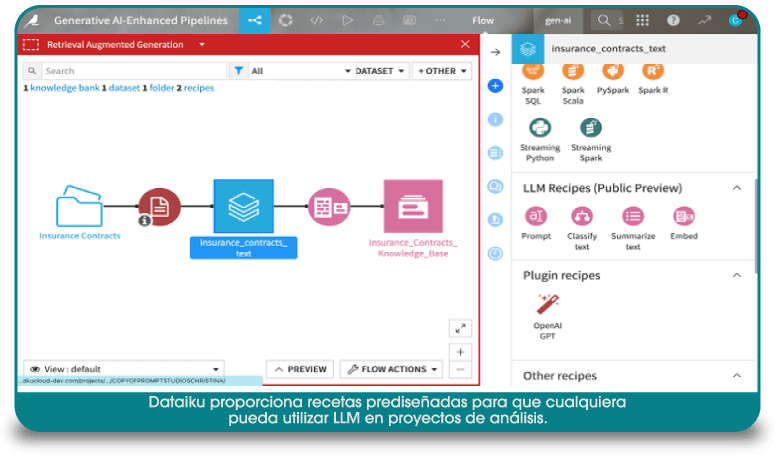Click the filter funnel icon
The width and height of the screenshot is (775, 468).
pyautogui.click(x=239, y=71)
